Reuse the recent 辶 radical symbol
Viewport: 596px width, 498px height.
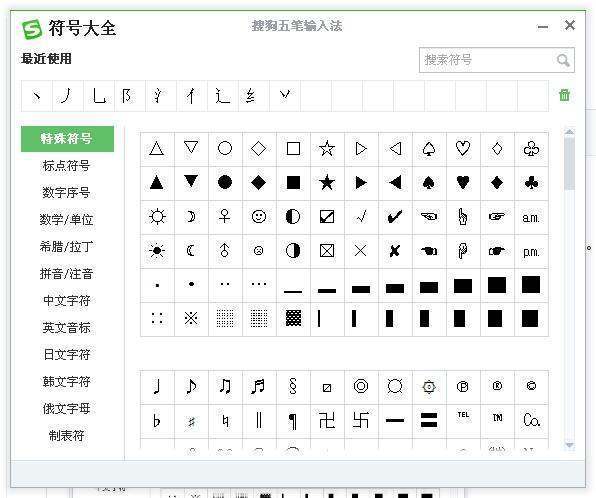click(x=222, y=96)
